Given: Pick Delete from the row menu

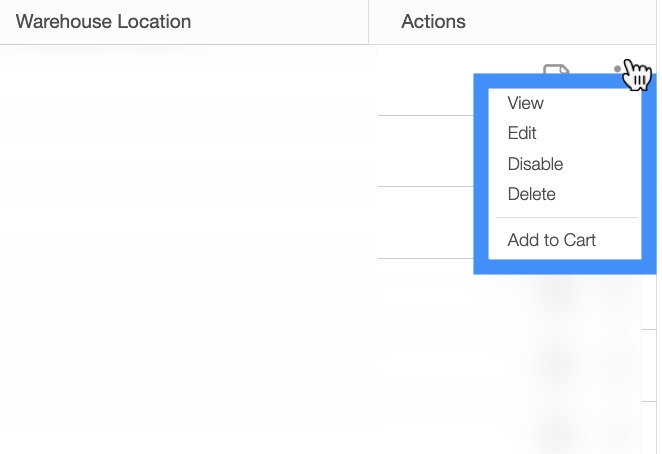Looking at the screenshot, I should pyautogui.click(x=531, y=194).
